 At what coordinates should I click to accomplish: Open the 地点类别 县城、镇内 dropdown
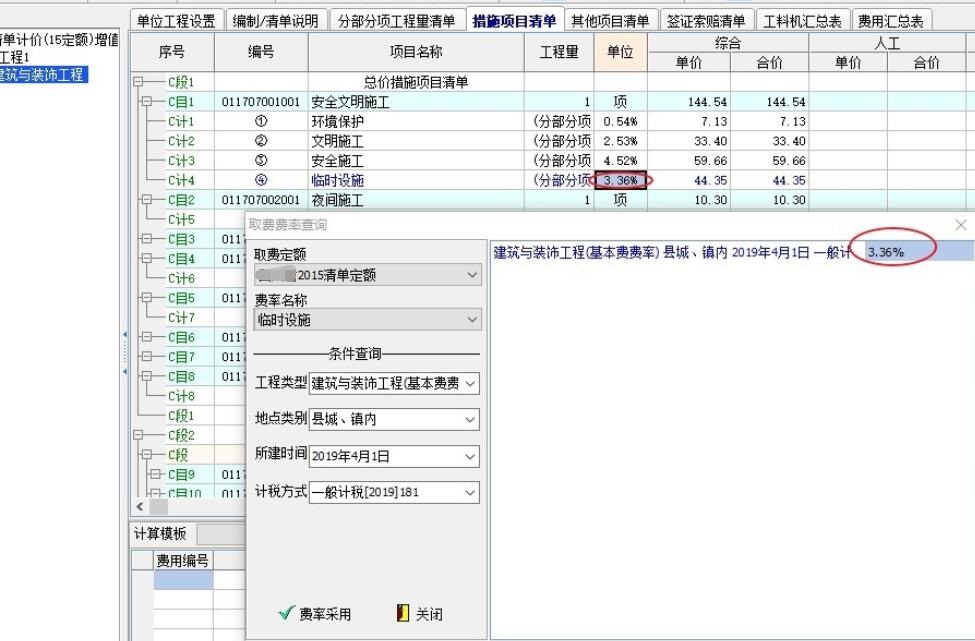[394, 420]
